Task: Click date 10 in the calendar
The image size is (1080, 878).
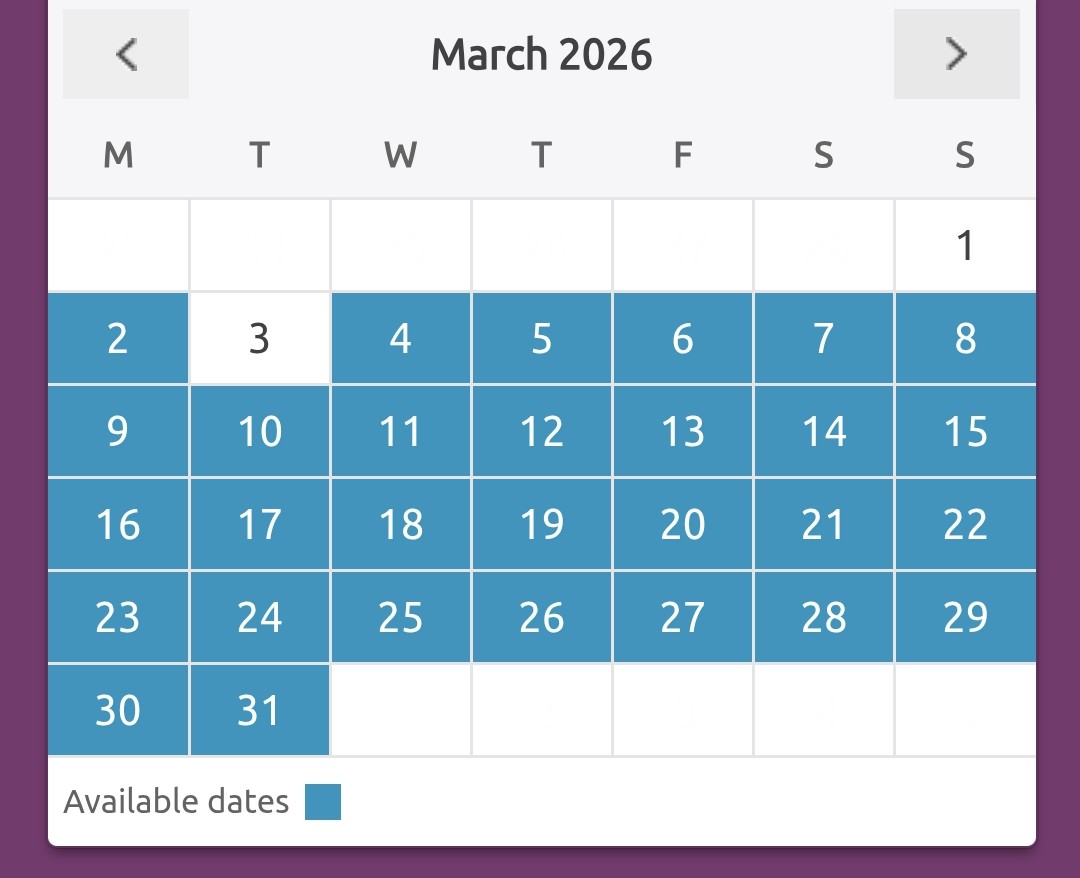Action: (x=259, y=432)
